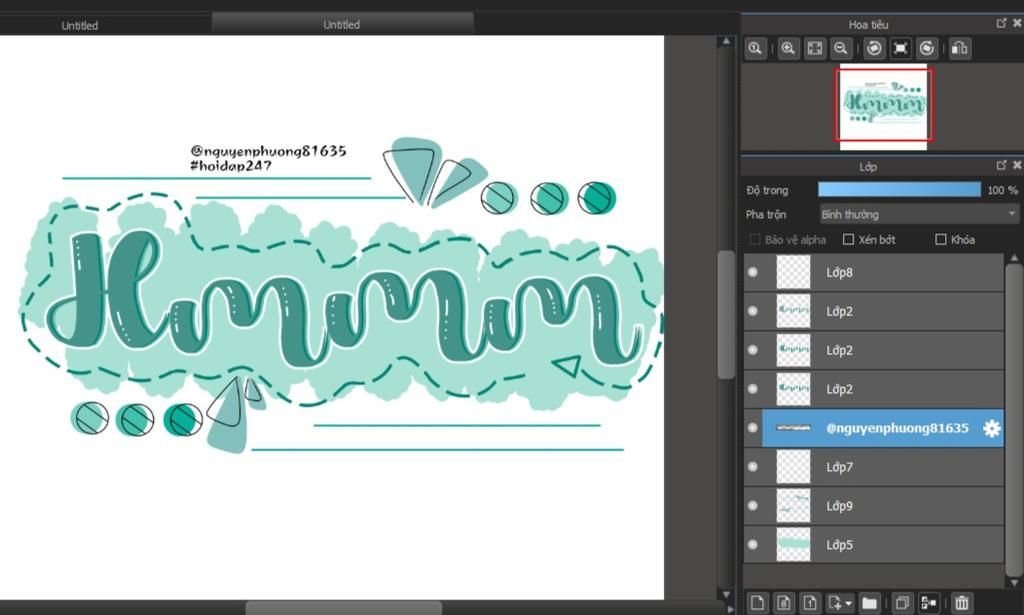Click the canvas scrollbar up arrow

click(726, 41)
